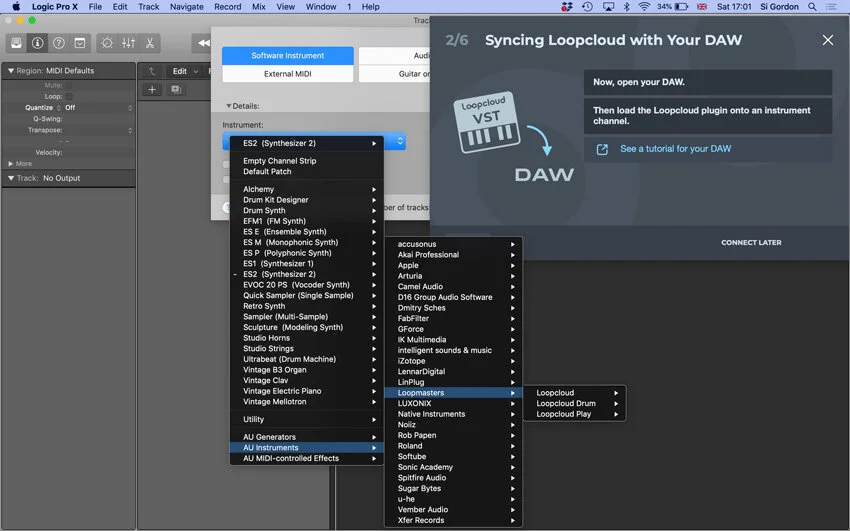Choose Empty Channel Strip option
Image resolution: width=850 pixels, height=531 pixels.
(x=306, y=161)
